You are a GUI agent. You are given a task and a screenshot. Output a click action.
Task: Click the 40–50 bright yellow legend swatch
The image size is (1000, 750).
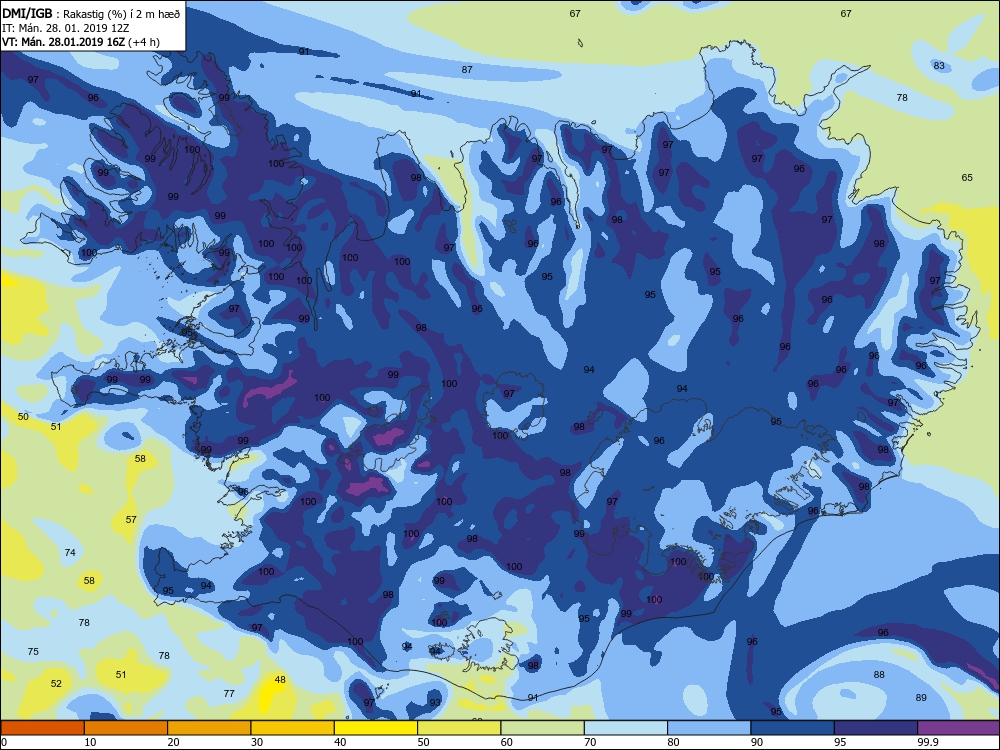376,728
